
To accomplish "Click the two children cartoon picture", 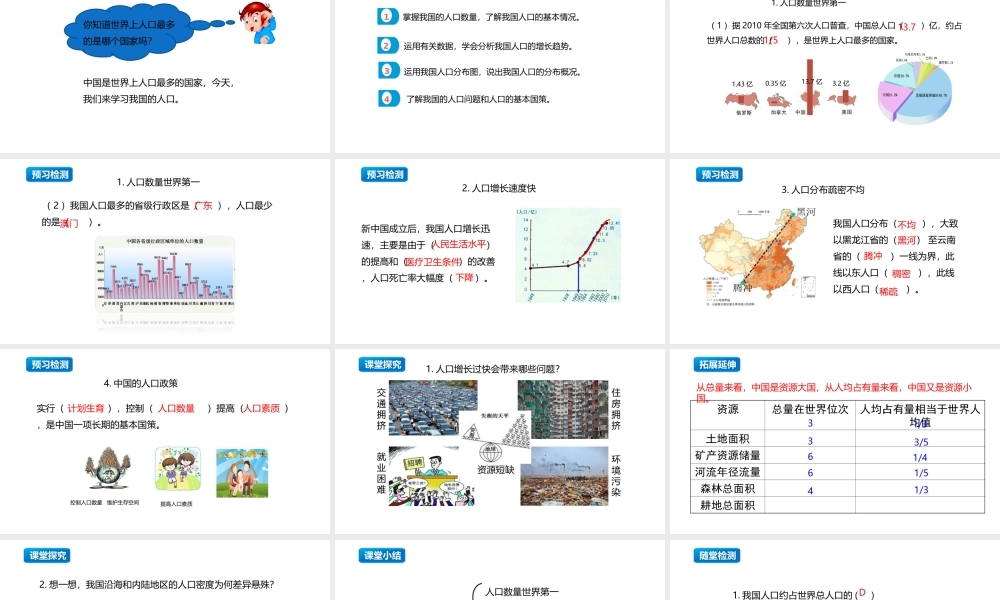I will 177,467.
